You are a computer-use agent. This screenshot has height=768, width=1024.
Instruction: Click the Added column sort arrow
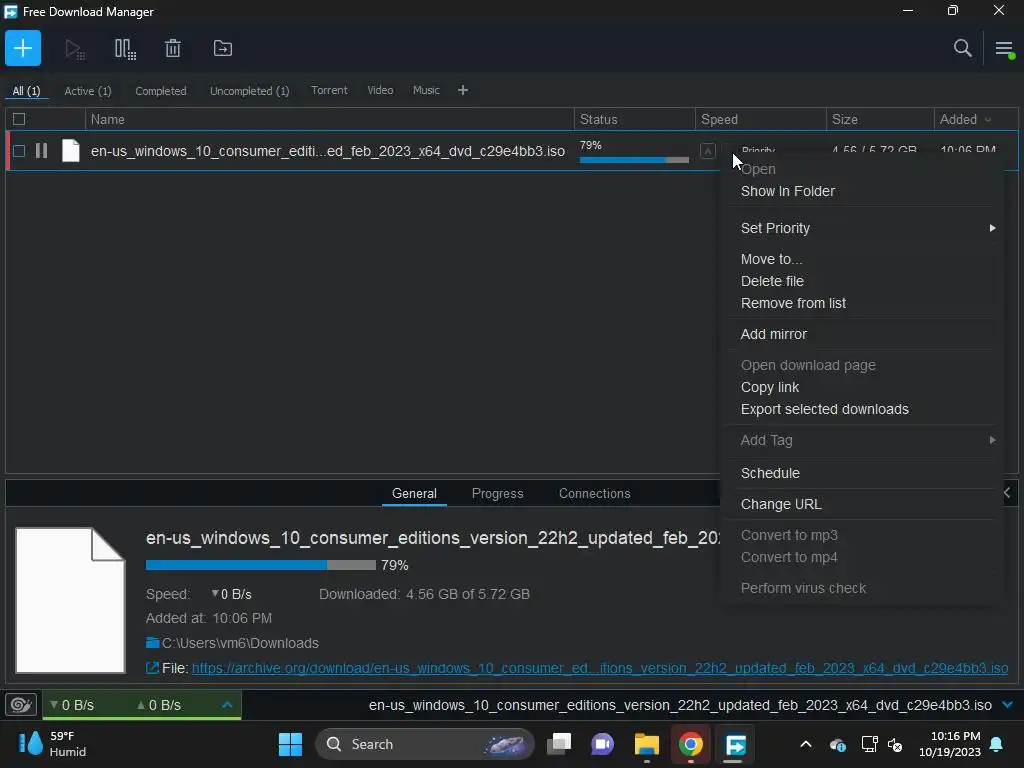tap(987, 120)
